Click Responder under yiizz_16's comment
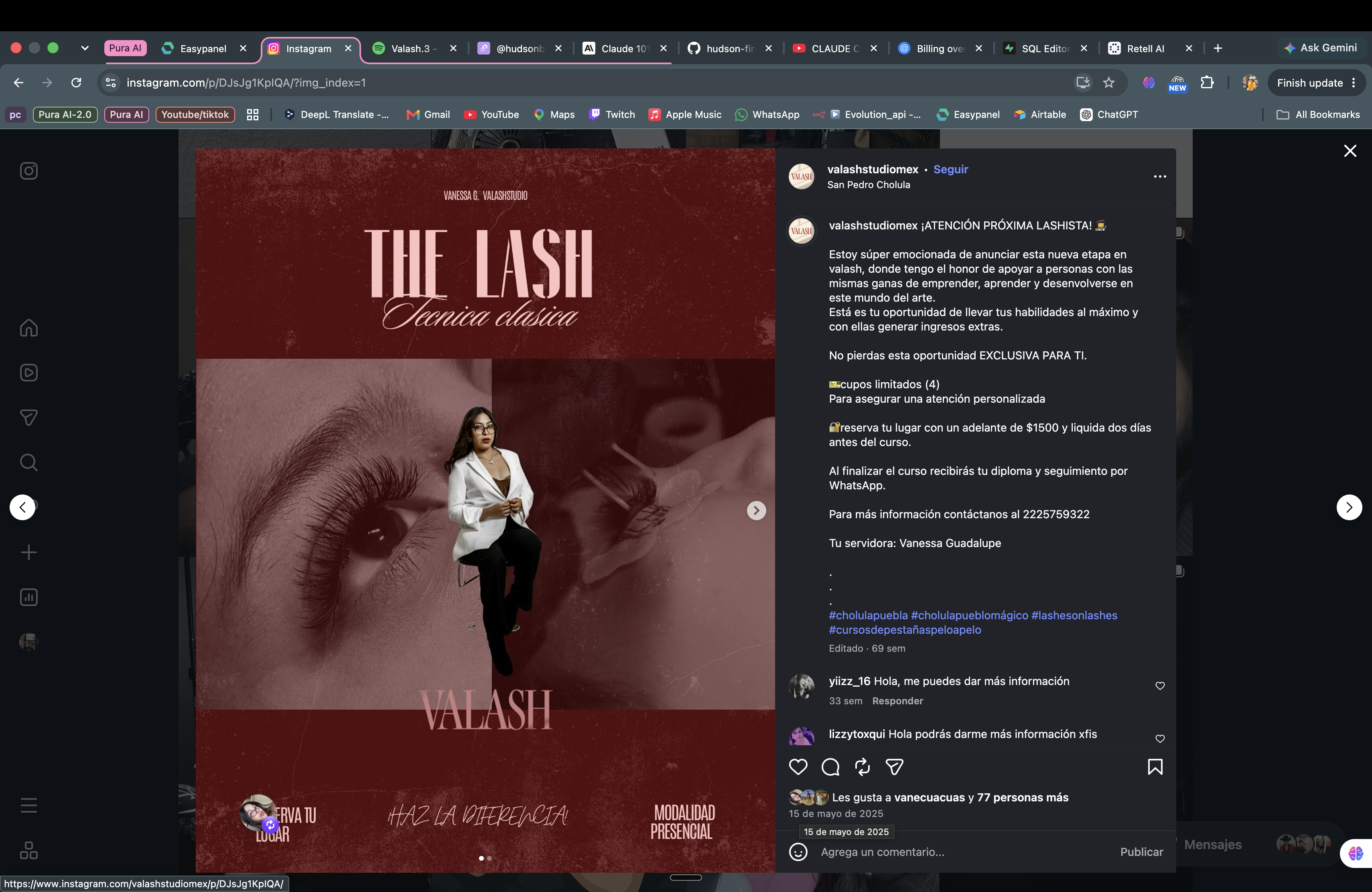Screen dimensions: 1372x892 tap(897, 701)
